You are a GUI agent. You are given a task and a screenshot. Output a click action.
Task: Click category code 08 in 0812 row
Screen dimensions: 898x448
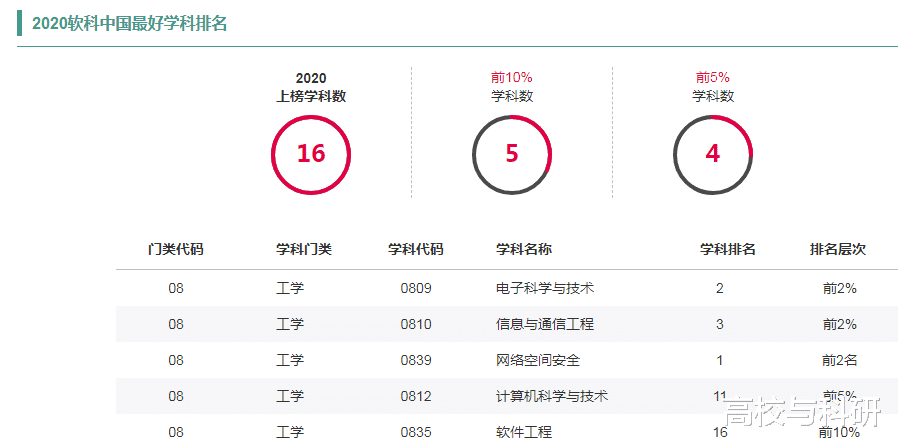(176, 396)
